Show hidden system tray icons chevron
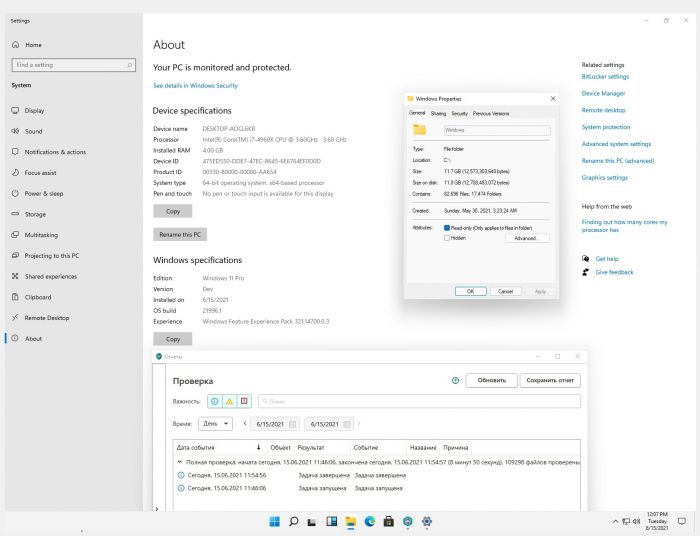Screen dimensions: 700x536 pyautogui.click(x=615, y=521)
